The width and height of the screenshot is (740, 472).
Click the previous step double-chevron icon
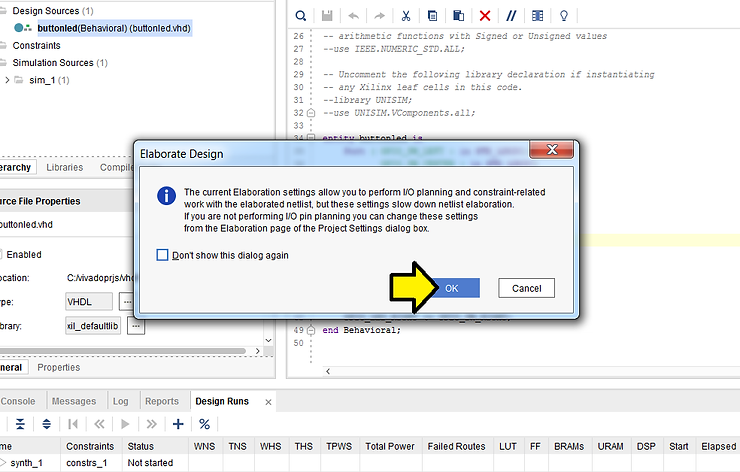click(99, 424)
